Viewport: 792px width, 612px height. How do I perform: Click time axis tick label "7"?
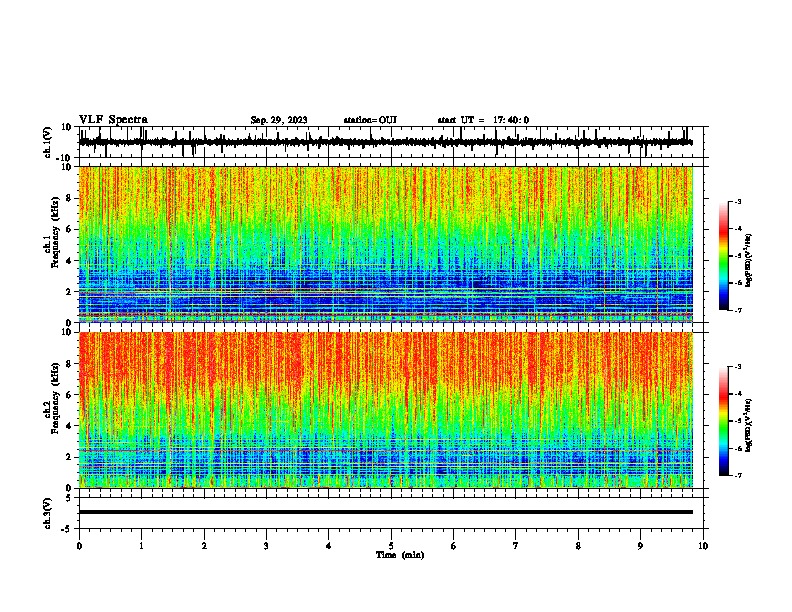(516, 546)
